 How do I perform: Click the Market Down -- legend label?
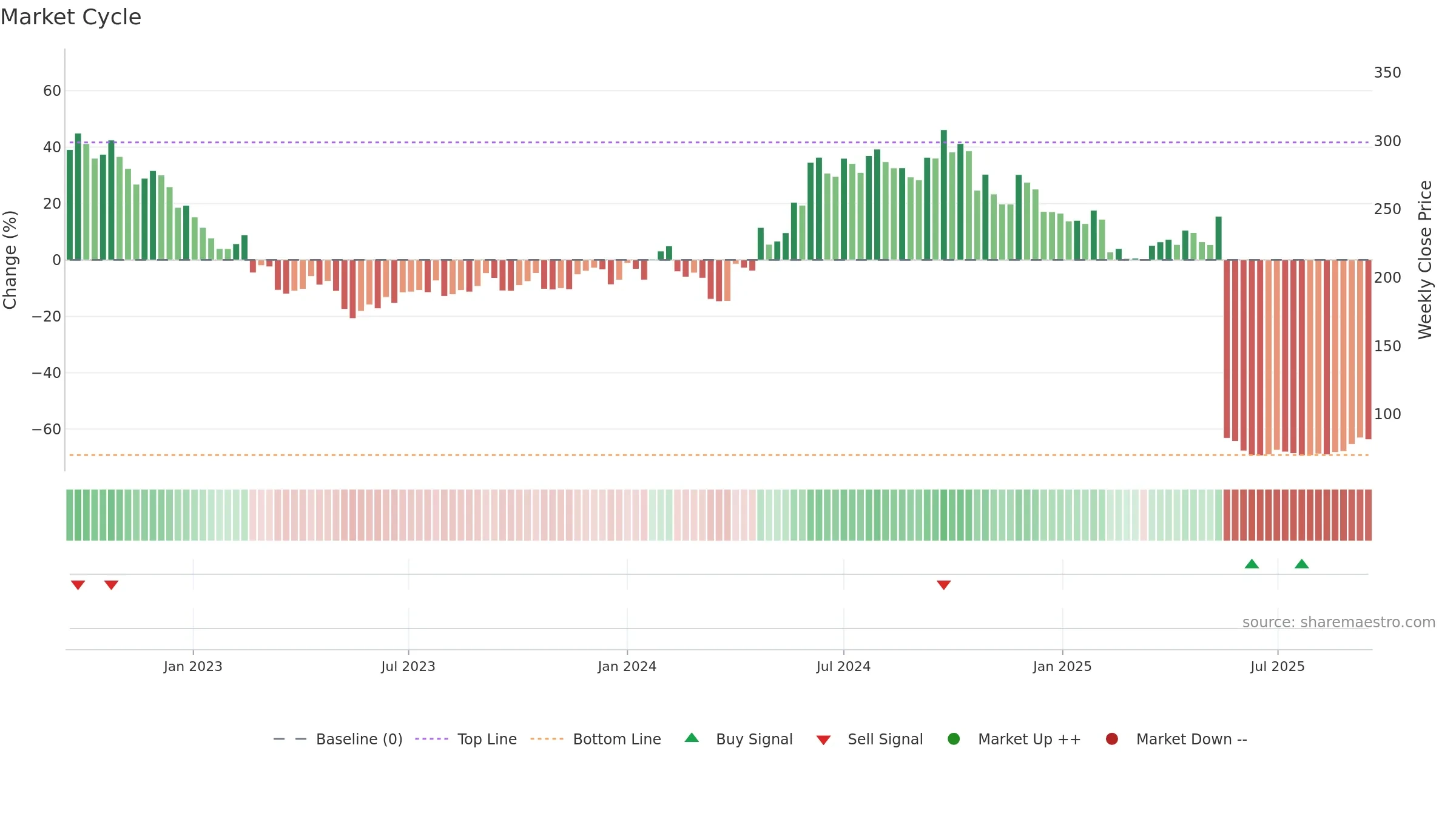[1191, 739]
